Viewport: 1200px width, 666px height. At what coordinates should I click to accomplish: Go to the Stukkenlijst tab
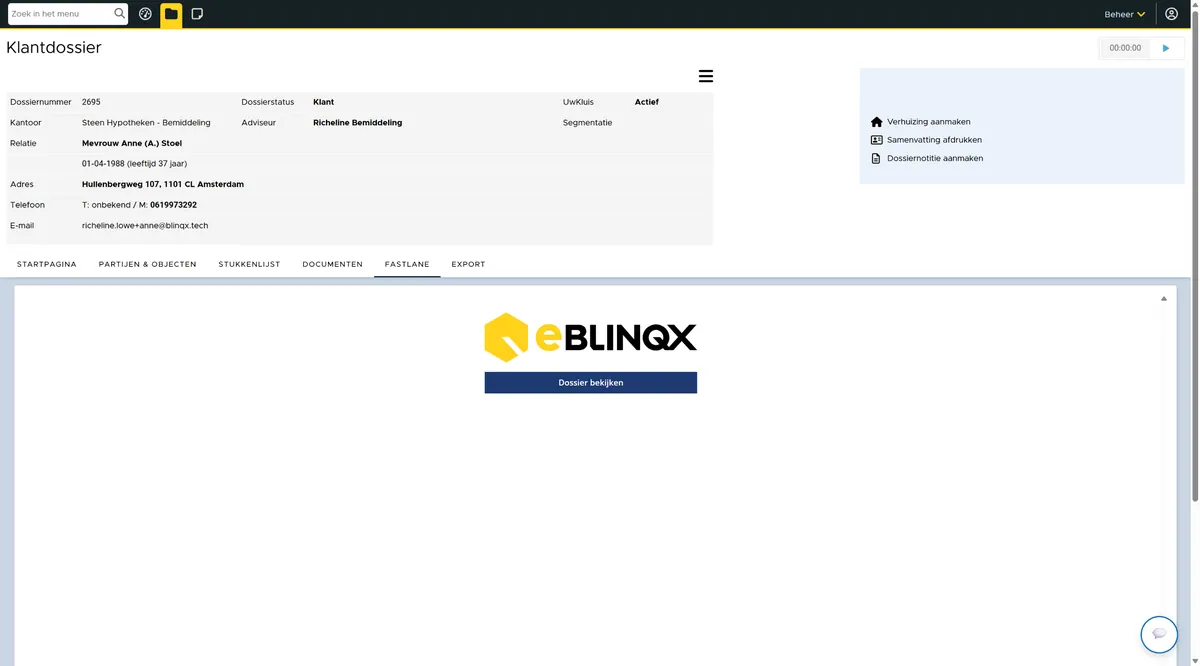pyautogui.click(x=249, y=264)
